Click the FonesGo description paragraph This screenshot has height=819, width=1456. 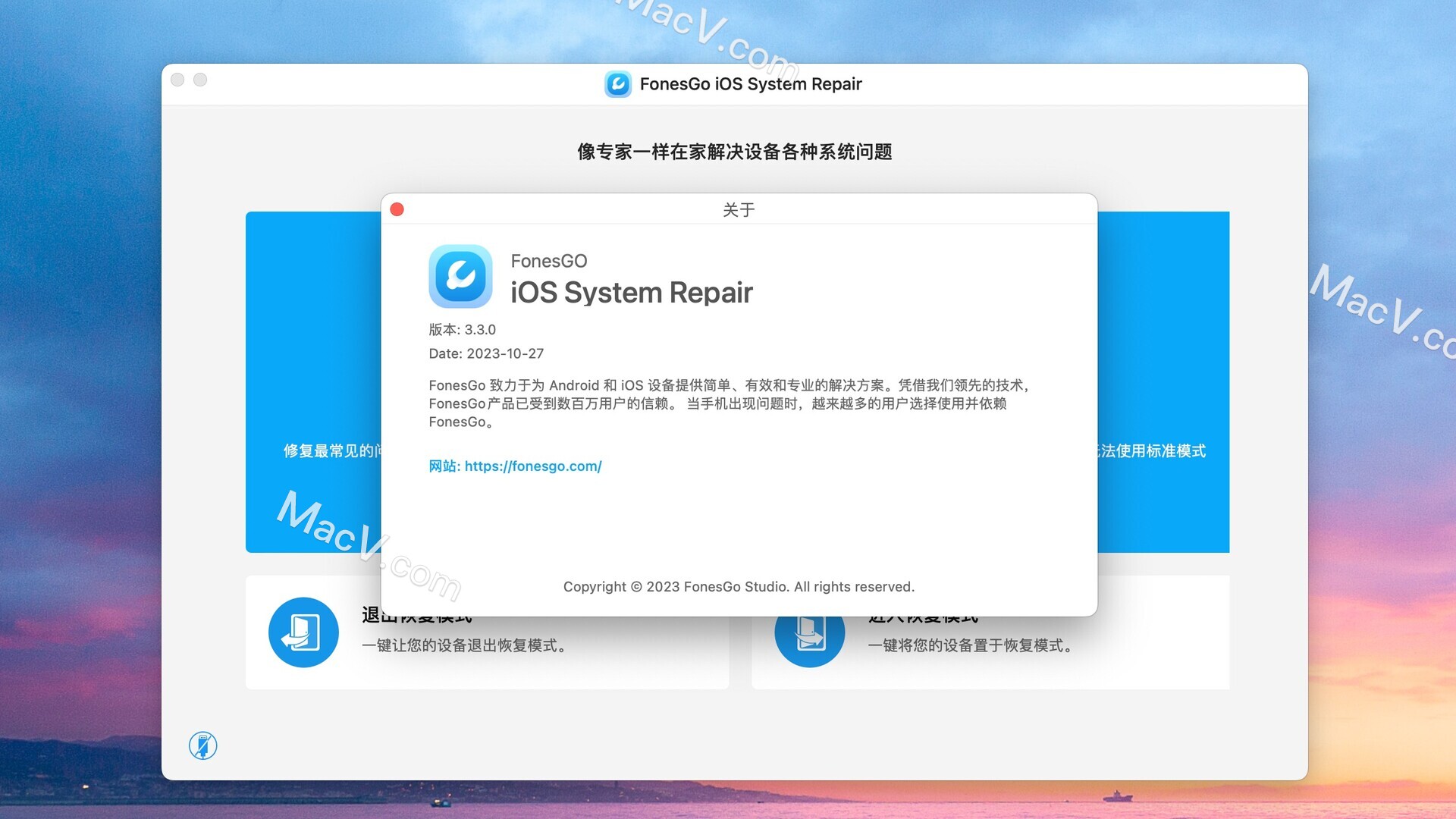(x=730, y=403)
